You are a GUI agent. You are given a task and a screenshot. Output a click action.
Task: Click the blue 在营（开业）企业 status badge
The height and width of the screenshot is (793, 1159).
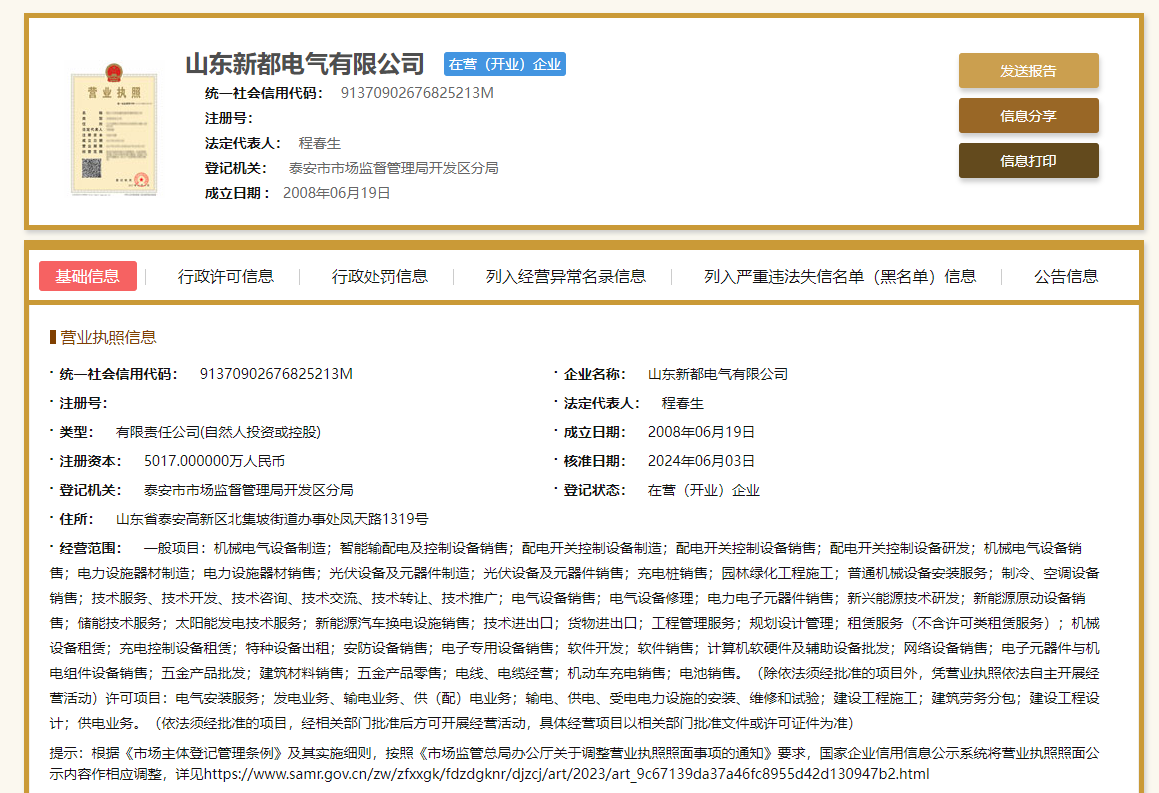click(505, 64)
